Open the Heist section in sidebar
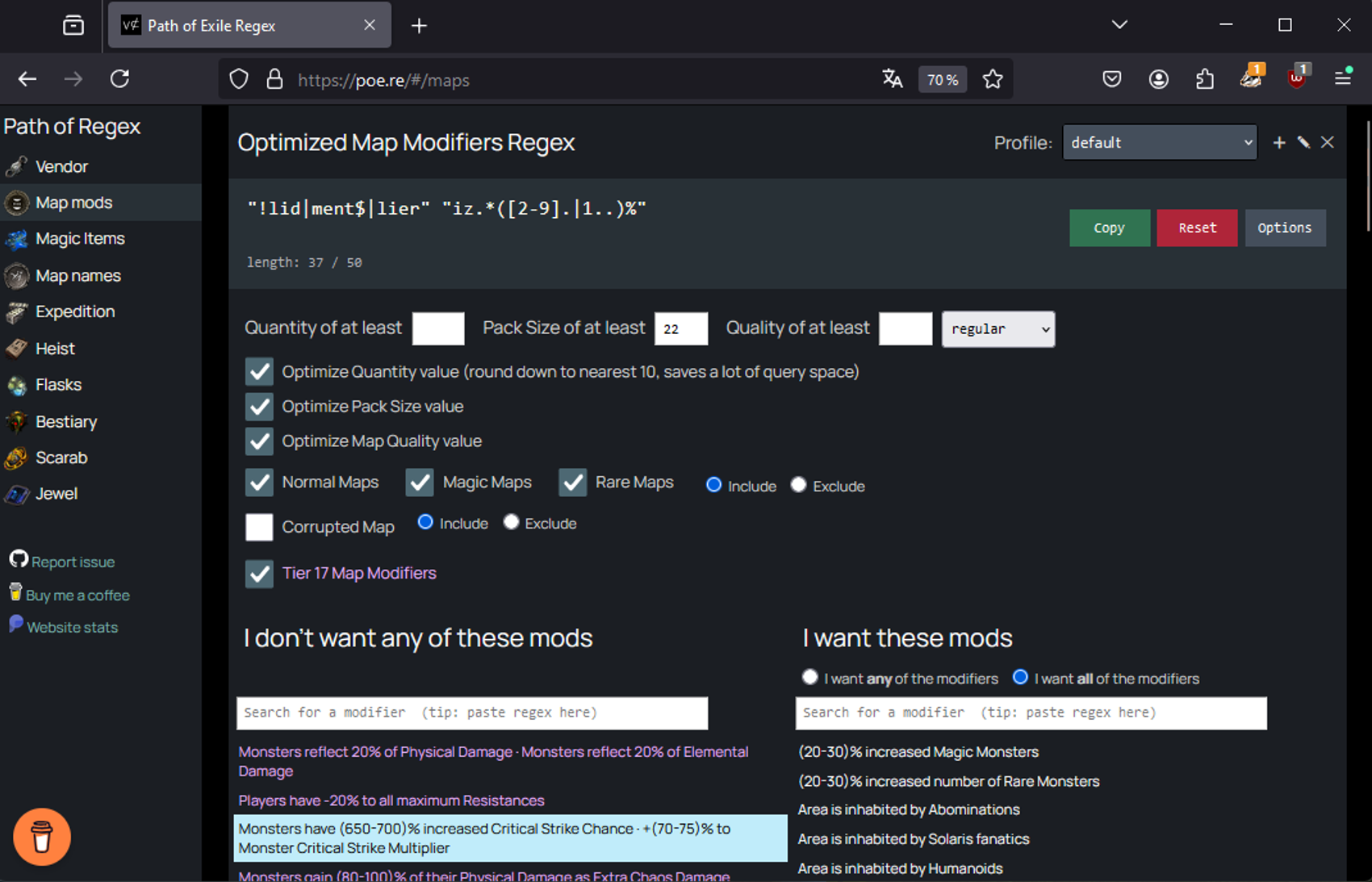Viewport: 1372px width, 882px height. 55,349
